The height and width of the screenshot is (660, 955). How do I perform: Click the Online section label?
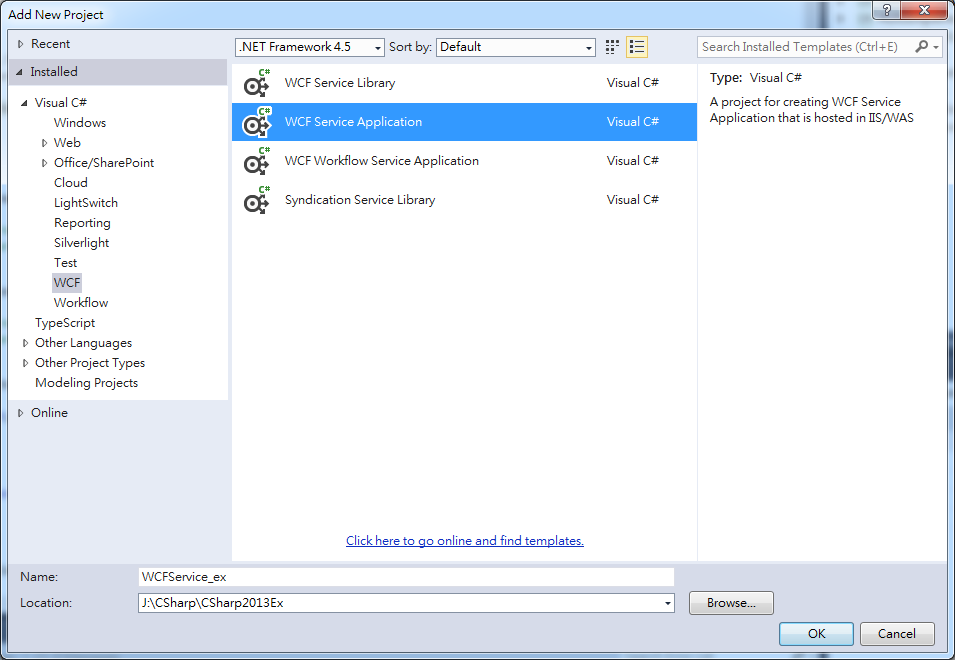(x=49, y=413)
